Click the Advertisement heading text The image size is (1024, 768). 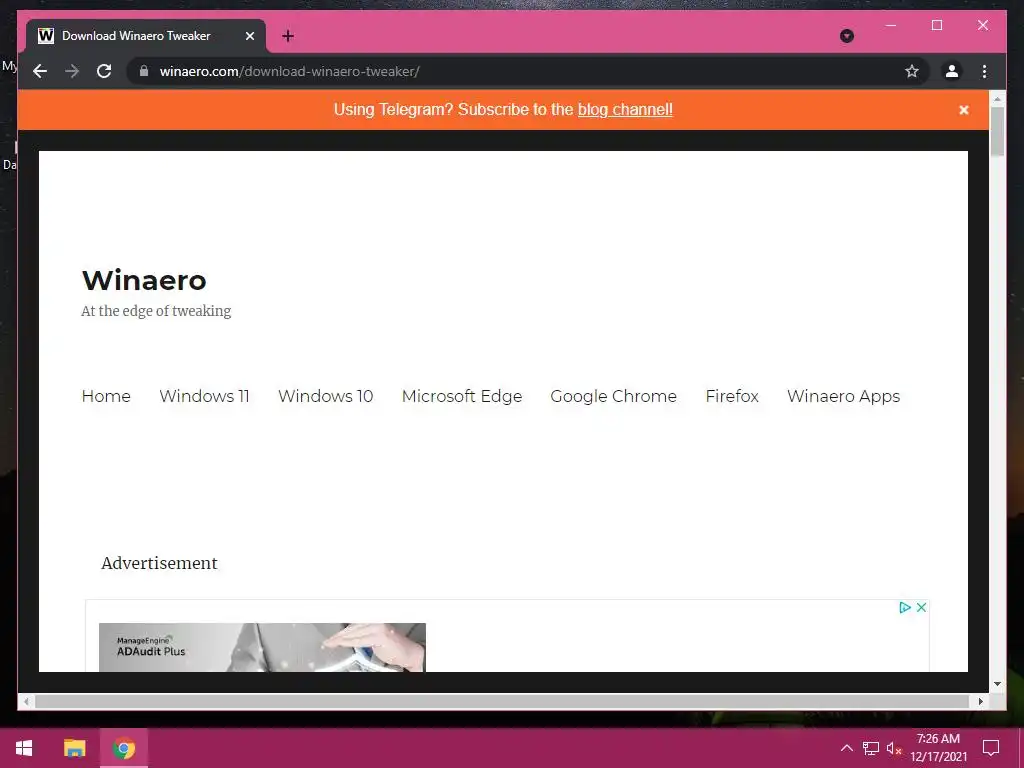tap(159, 563)
